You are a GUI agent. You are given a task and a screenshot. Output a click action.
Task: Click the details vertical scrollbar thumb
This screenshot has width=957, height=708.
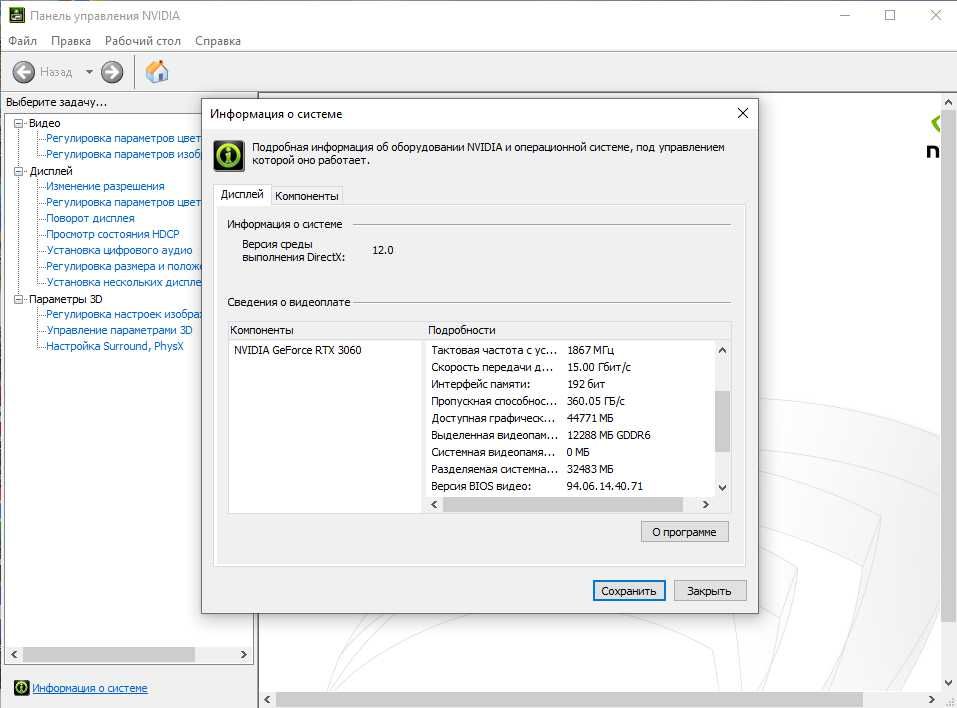tap(722, 421)
